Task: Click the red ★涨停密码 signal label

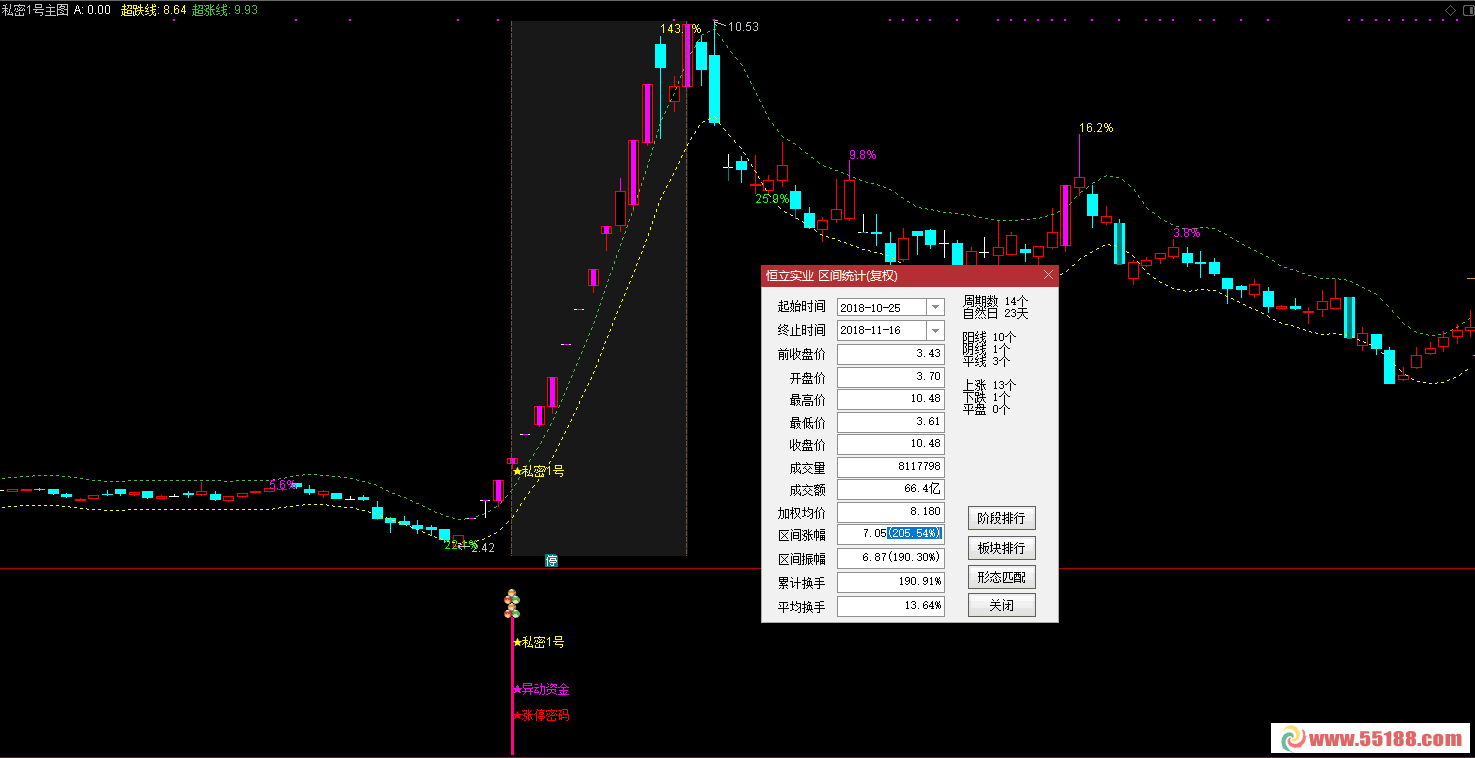Action: pyautogui.click(x=541, y=716)
